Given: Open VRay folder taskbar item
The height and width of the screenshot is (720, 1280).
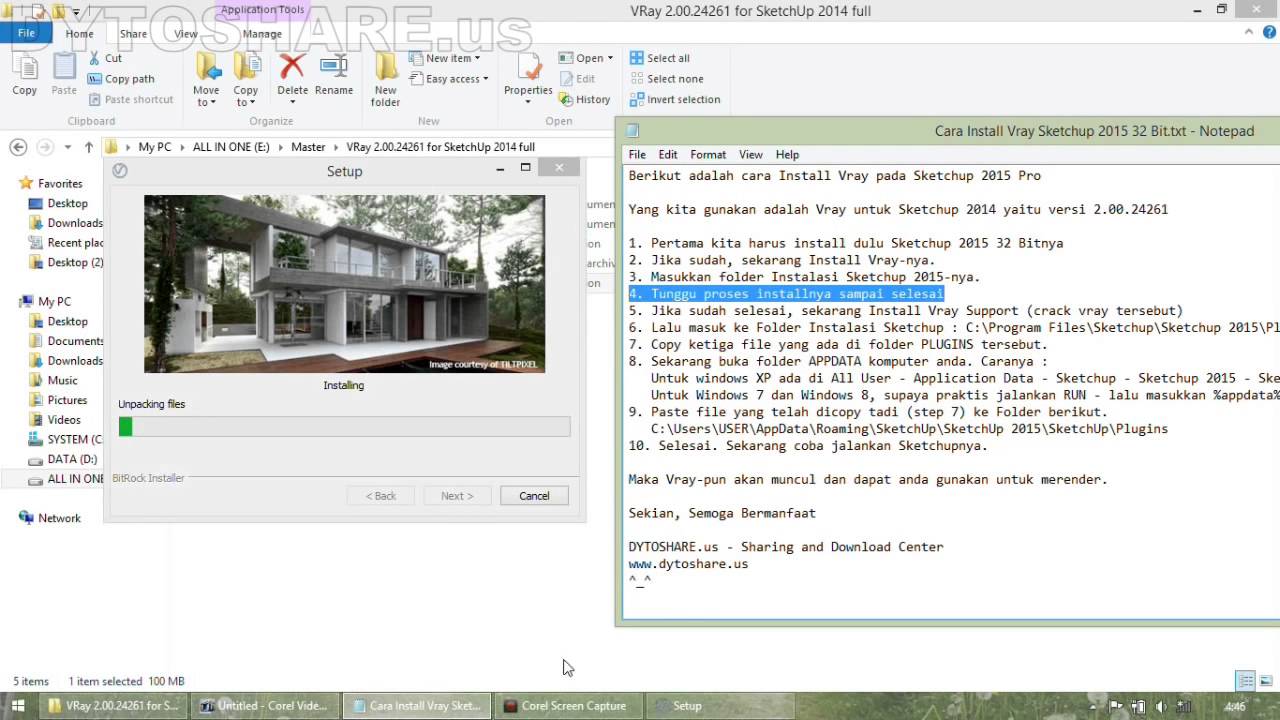Looking at the screenshot, I should tap(114, 705).
